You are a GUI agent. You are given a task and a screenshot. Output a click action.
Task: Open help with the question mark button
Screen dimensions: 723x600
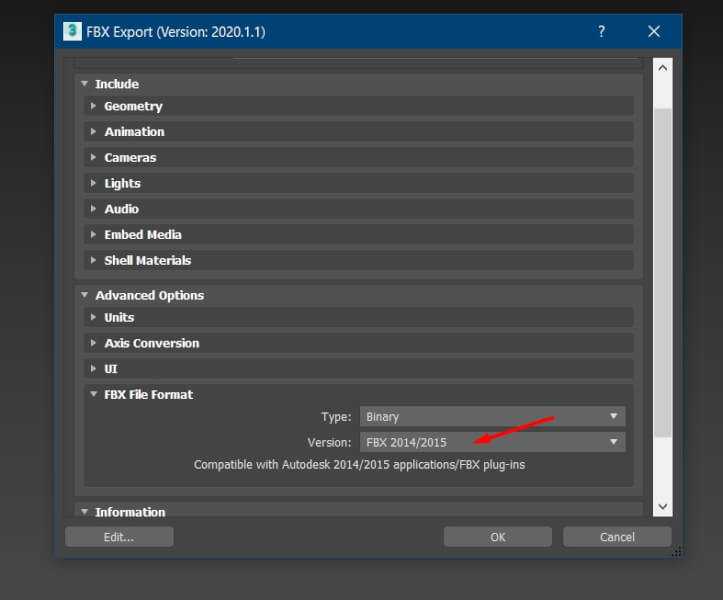601,31
